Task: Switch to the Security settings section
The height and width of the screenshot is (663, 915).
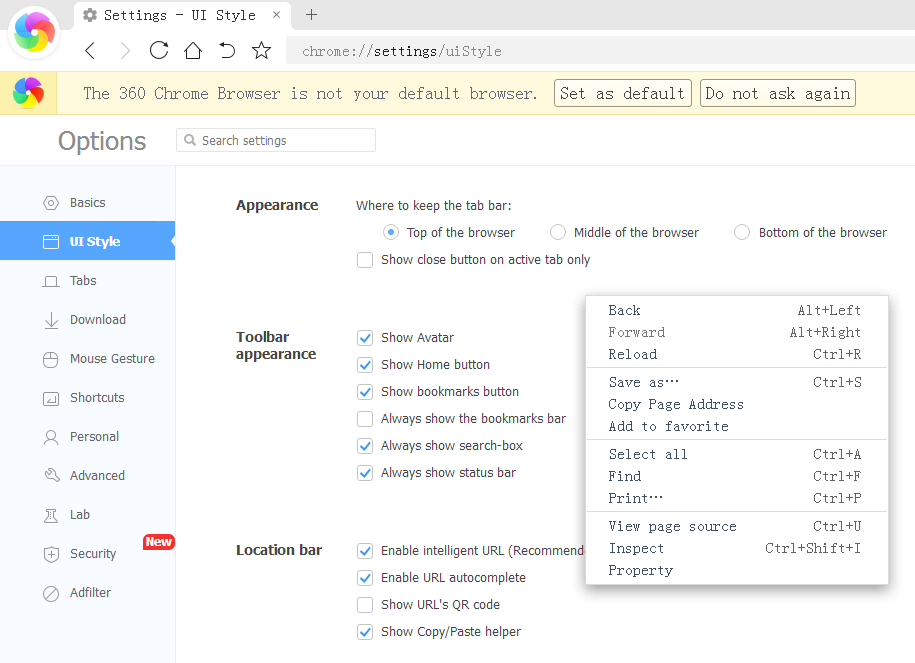Action: click(x=93, y=554)
